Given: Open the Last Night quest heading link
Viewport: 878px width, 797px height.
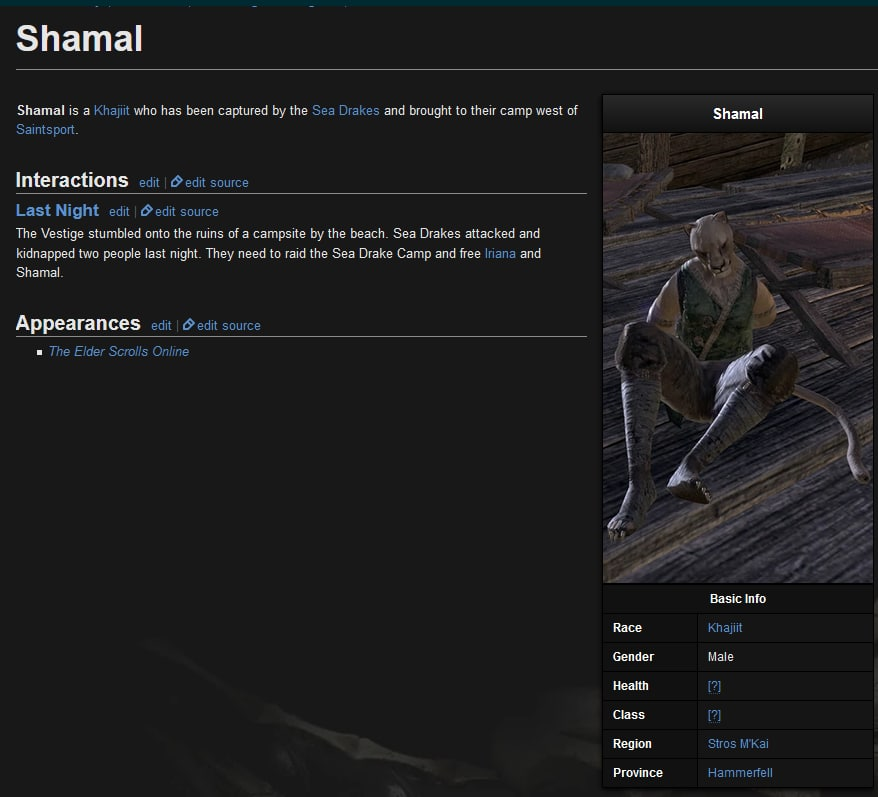Looking at the screenshot, I should pos(57,210).
